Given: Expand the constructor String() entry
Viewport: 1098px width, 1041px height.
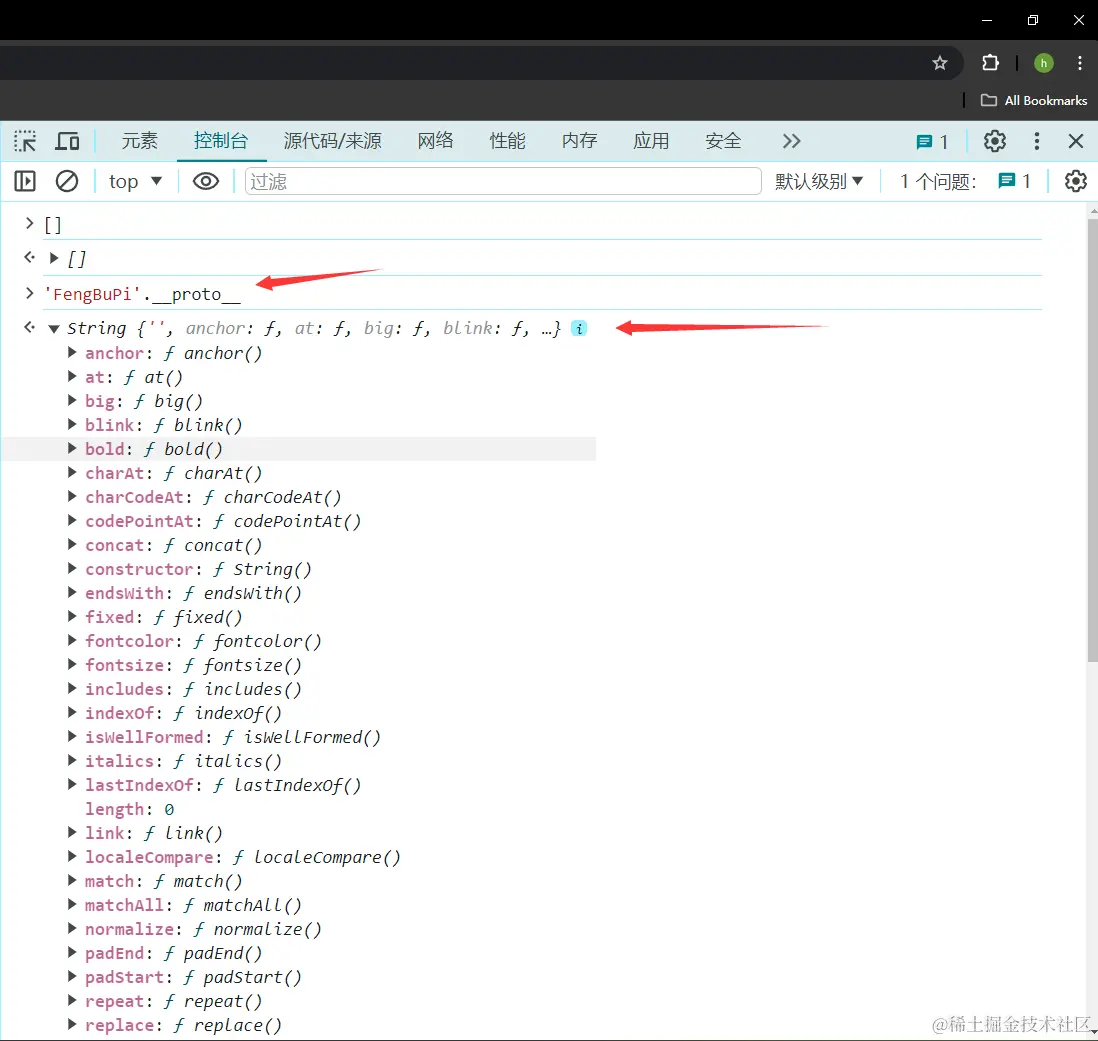Looking at the screenshot, I should 71,568.
